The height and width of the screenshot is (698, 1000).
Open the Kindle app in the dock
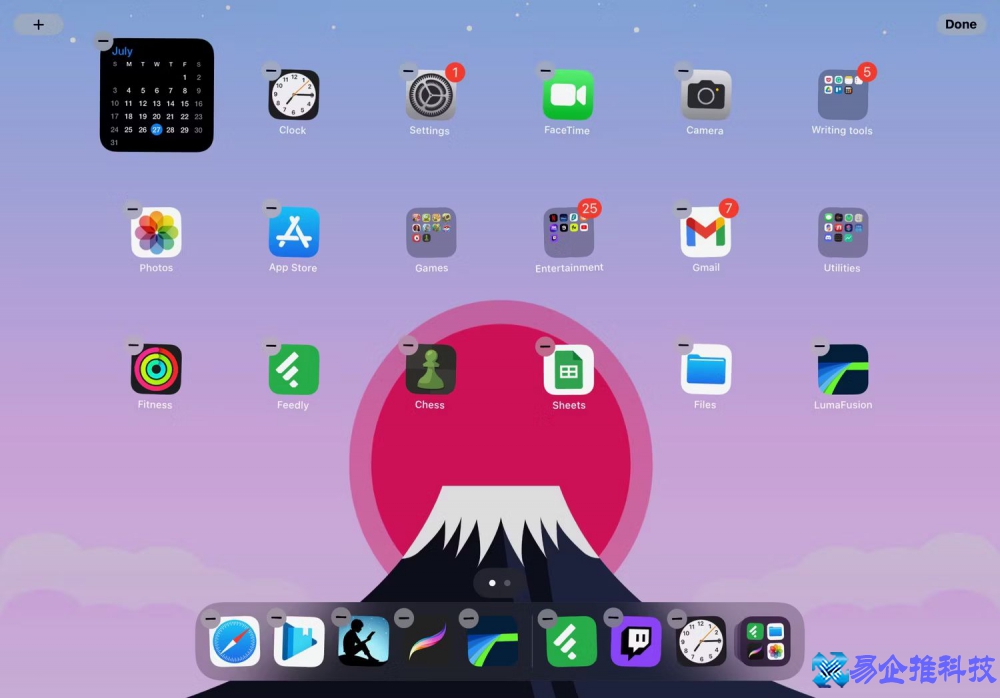362,641
